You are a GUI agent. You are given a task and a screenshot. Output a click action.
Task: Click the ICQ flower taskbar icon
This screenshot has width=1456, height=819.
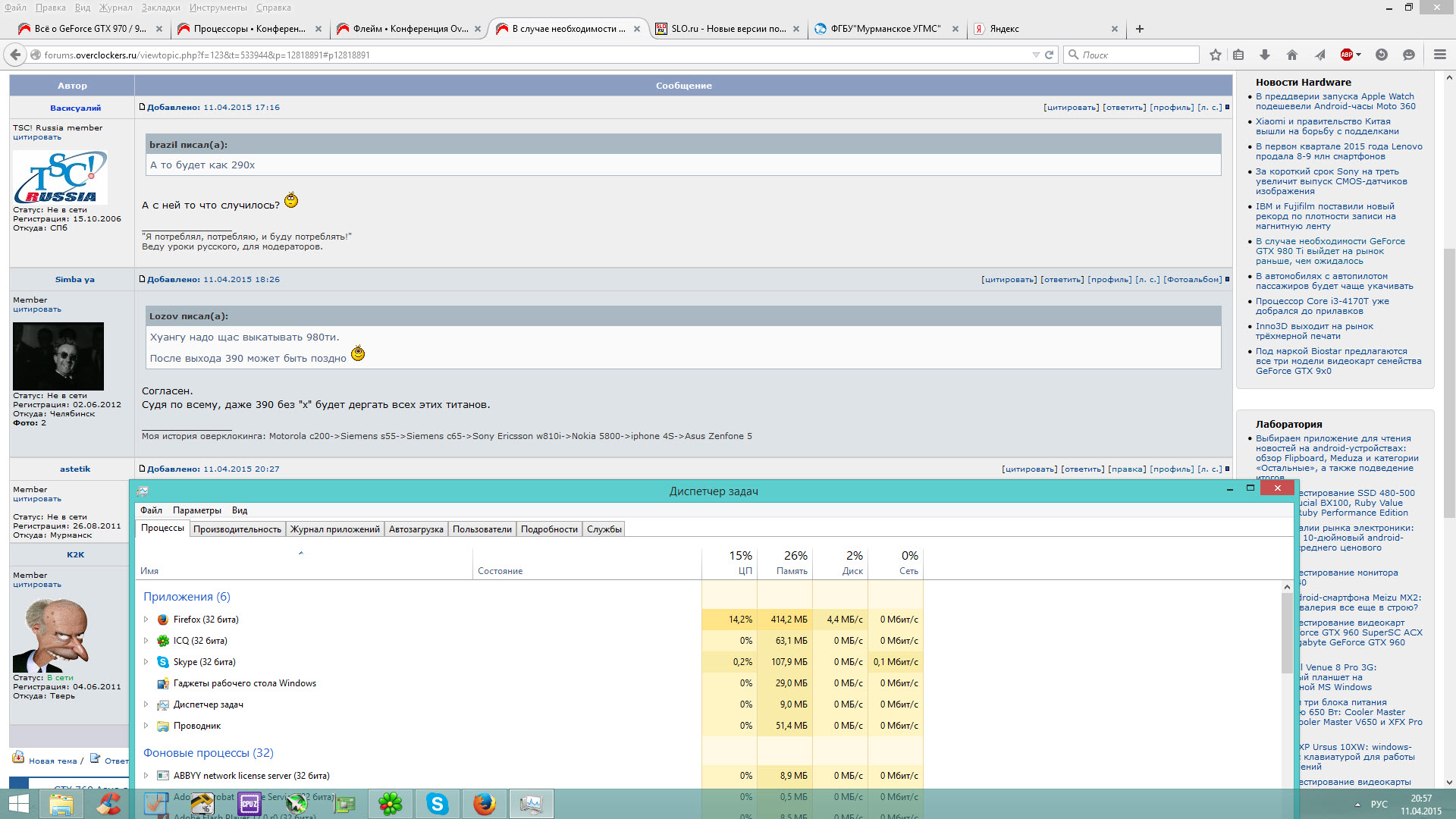(391, 804)
